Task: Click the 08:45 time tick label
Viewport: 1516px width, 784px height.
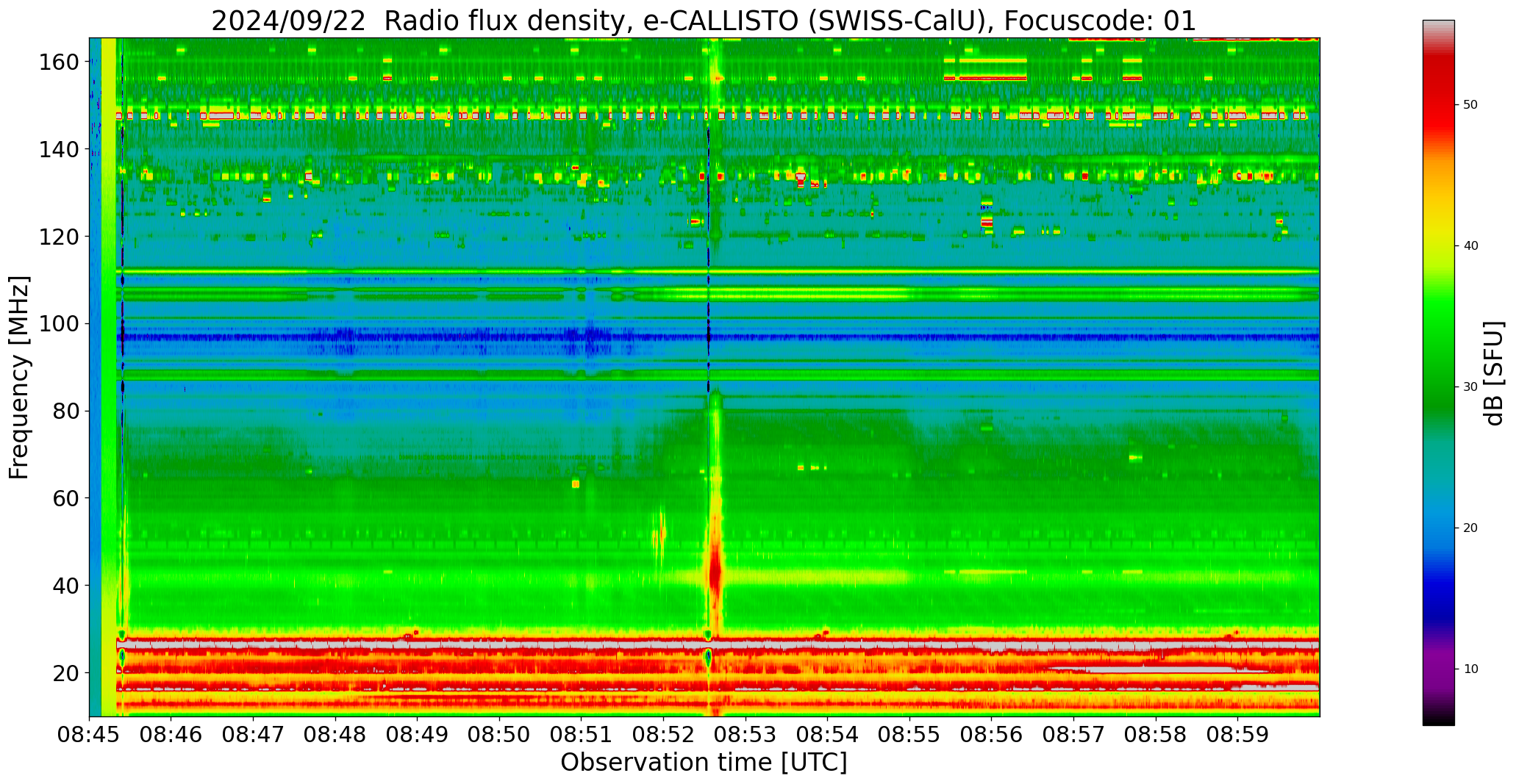Action: 90,736
